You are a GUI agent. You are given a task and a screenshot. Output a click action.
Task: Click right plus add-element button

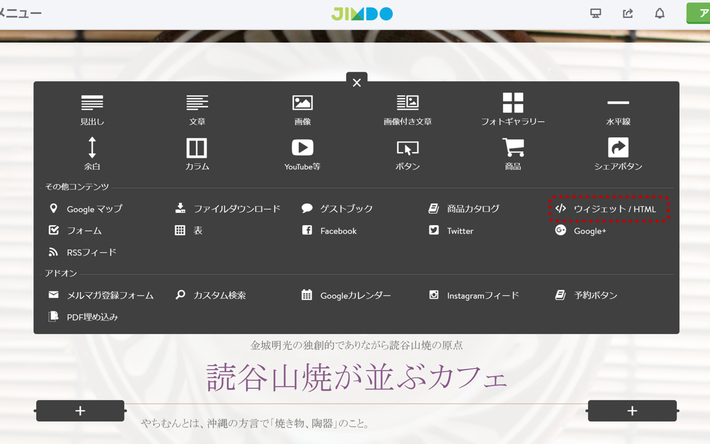[633, 411]
